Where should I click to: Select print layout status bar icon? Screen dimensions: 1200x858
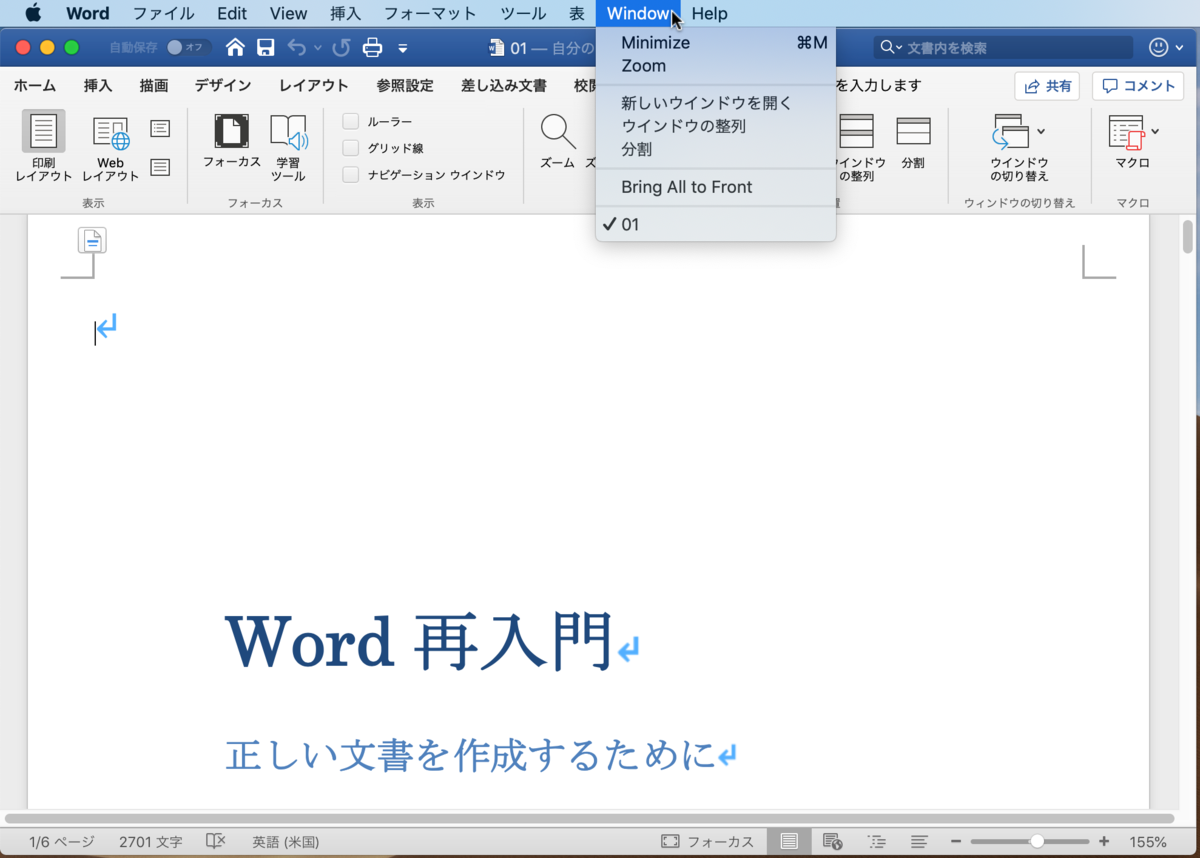pyautogui.click(x=789, y=842)
